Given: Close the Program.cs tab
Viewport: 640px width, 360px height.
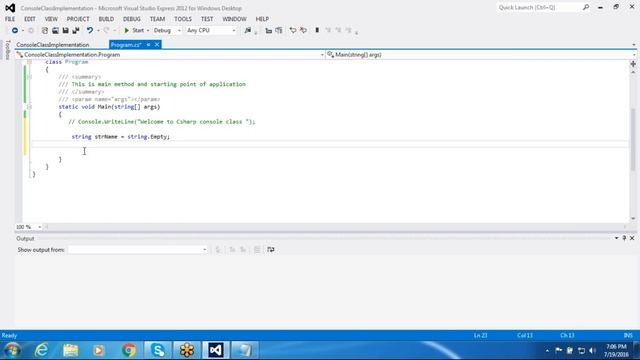Looking at the screenshot, I should click(x=157, y=45).
